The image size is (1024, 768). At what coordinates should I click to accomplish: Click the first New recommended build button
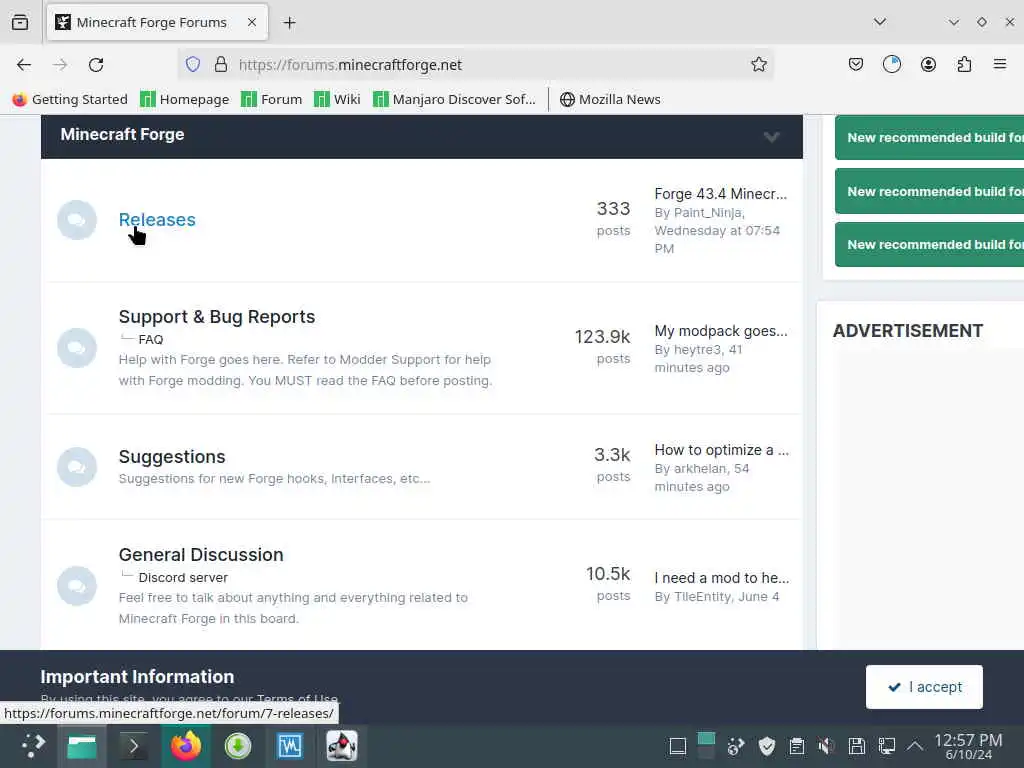929,137
